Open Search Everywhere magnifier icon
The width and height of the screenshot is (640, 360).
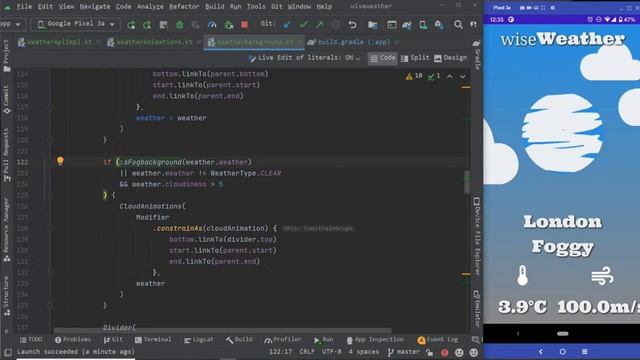pyautogui.click(x=458, y=25)
